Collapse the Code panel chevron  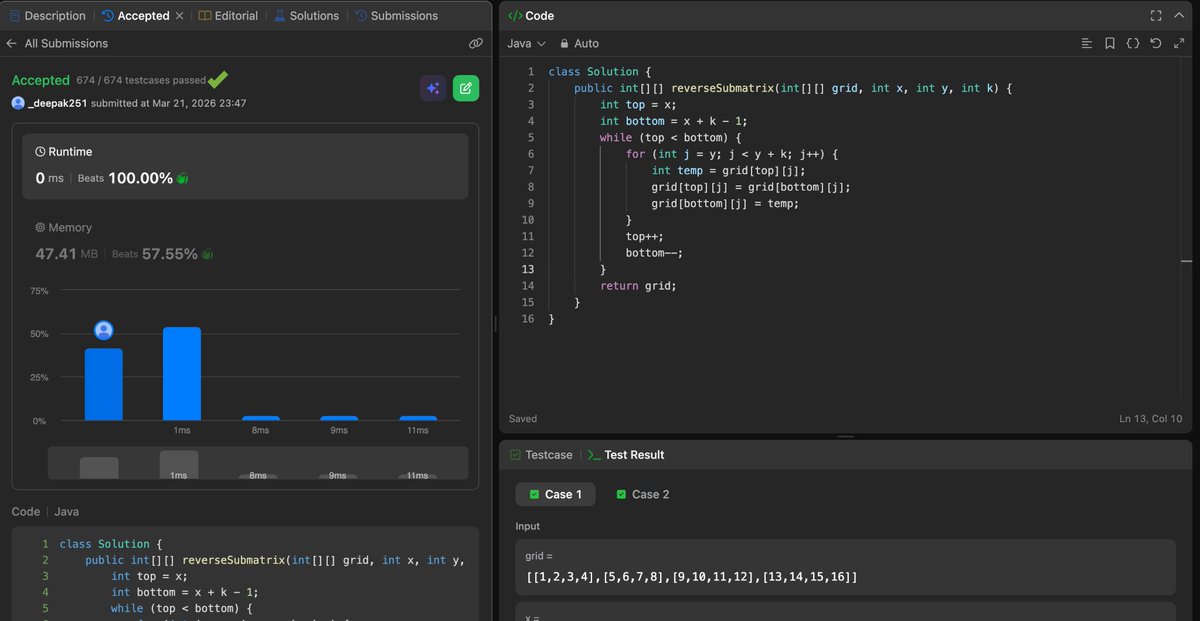coord(1179,16)
